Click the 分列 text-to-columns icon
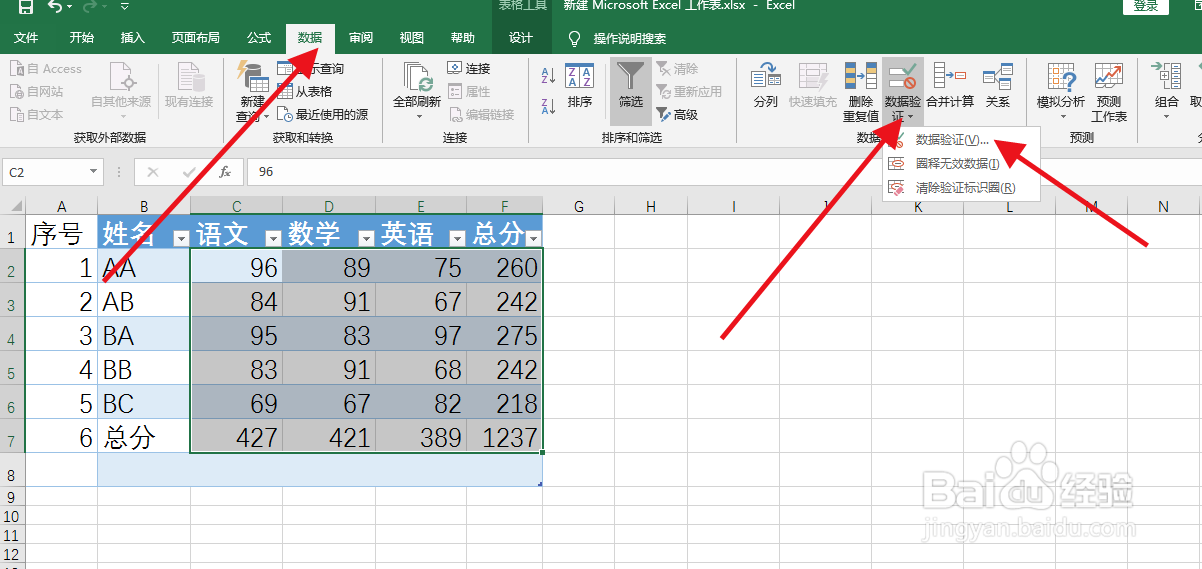The width and height of the screenshot is (1202, 569). pos(765,77)
